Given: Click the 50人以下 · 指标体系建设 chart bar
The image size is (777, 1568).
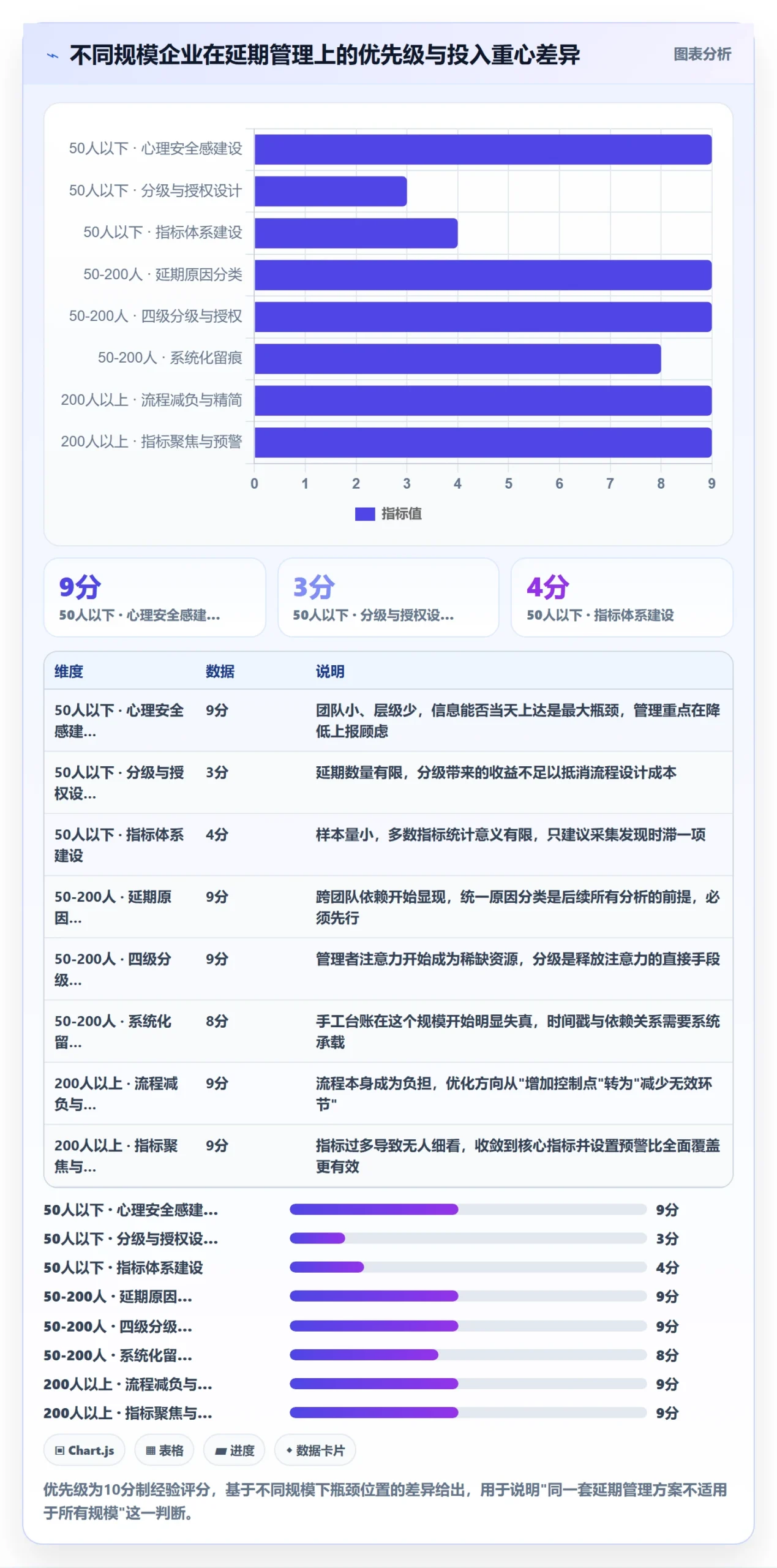Looking at the screenshot, I should tap(356, 233).
